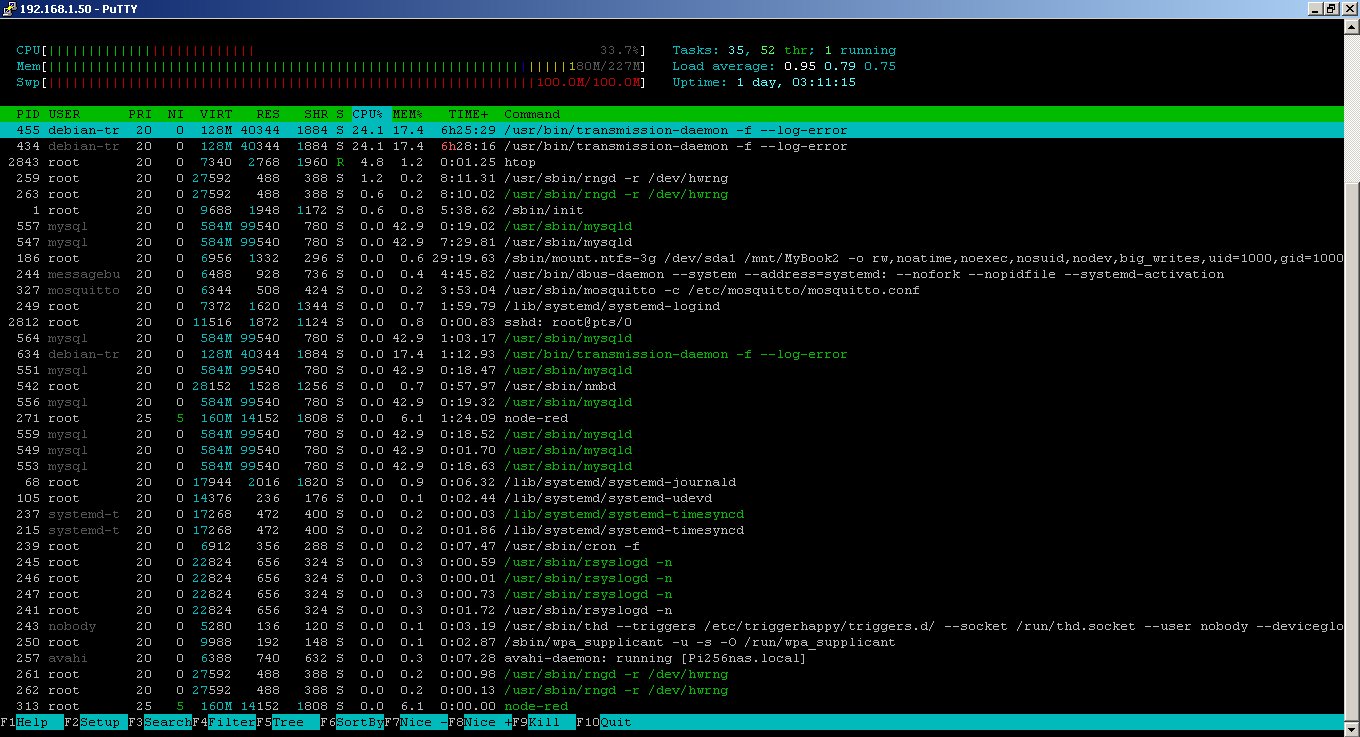Viewport: 1360px width, 737px height.
Task: Select the dbus-daemon process row
Action: point(672,274)
